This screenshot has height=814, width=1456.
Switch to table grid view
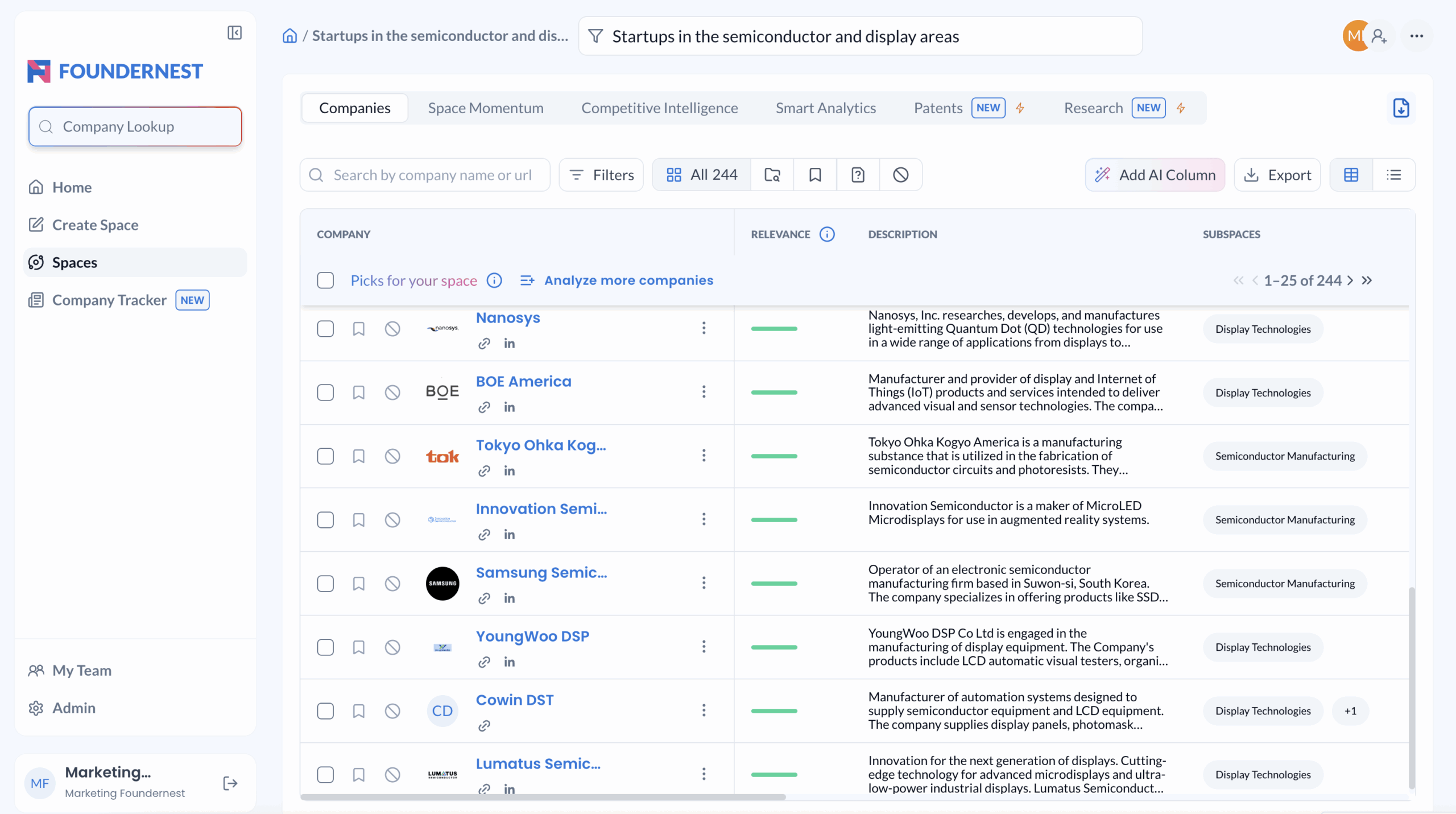point(1351,175)
